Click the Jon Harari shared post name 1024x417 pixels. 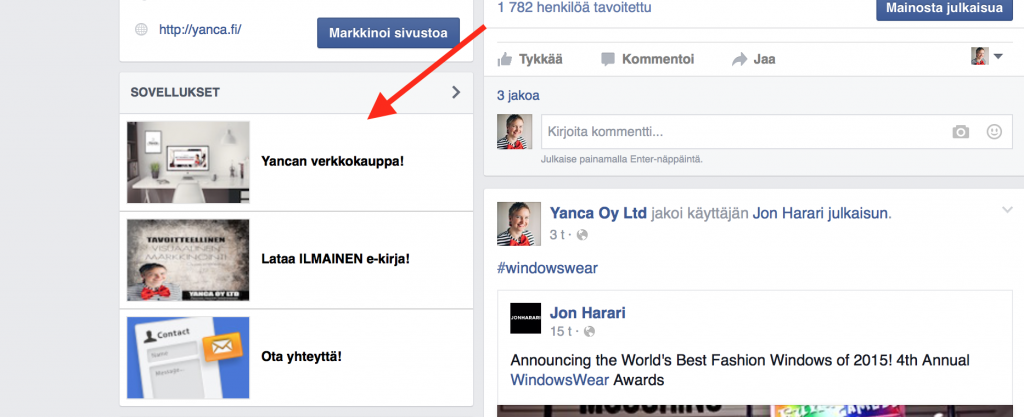click(588, 313)
